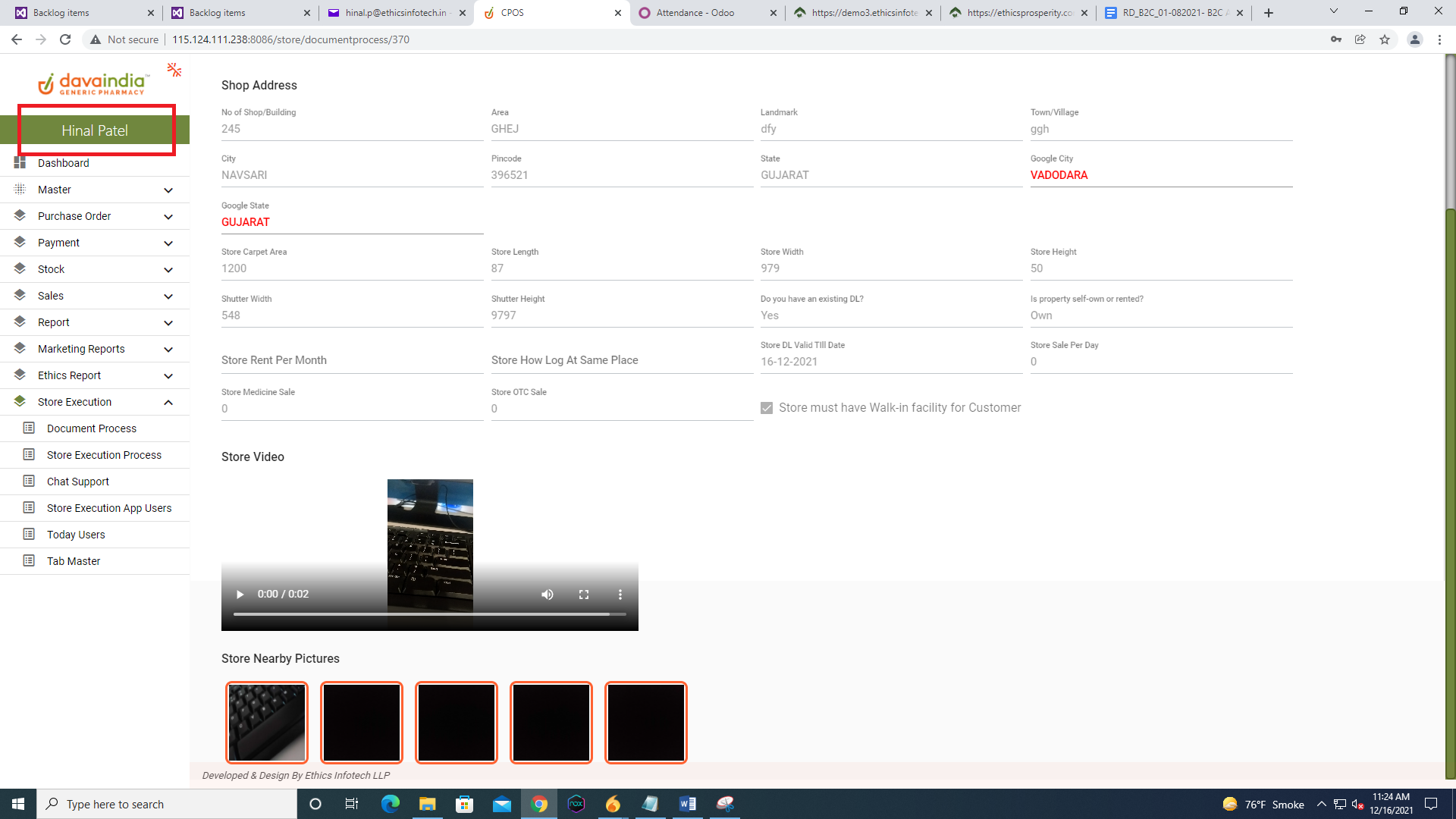Reload the current page

(x=65, y=39)
